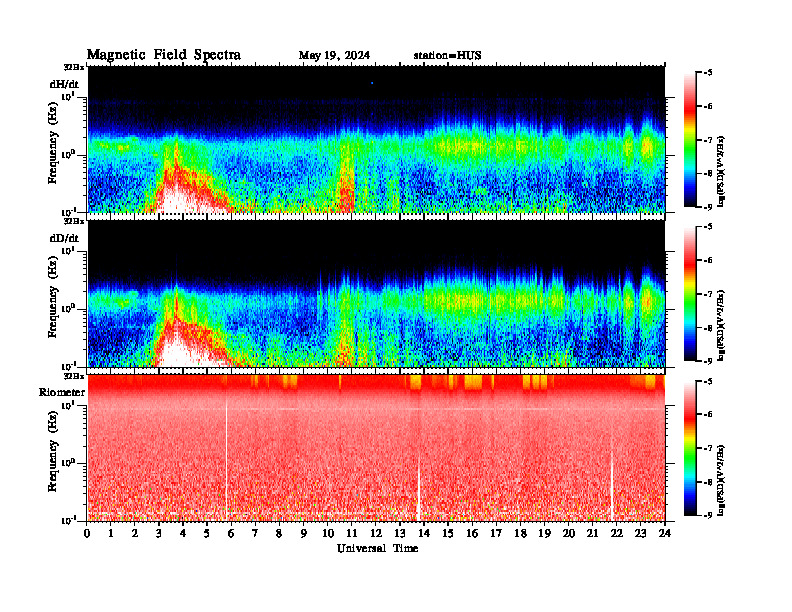Image resolution: width=792 pixels, height=612 pixels.
Task: Click the "16" hour tick on the time axis
Action: click(472, 533)
